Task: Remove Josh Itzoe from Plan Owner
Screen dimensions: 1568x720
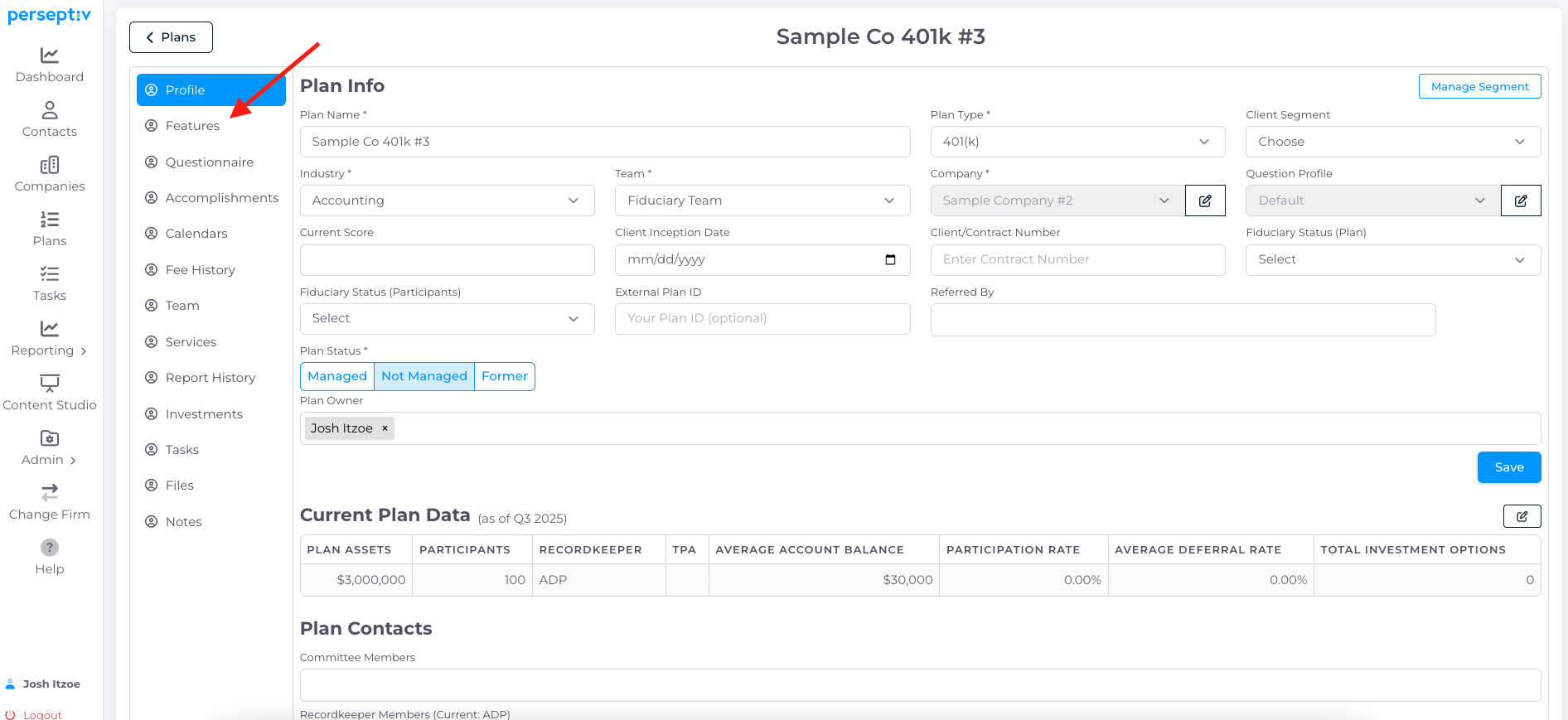Action: click(x=385, y=428)
